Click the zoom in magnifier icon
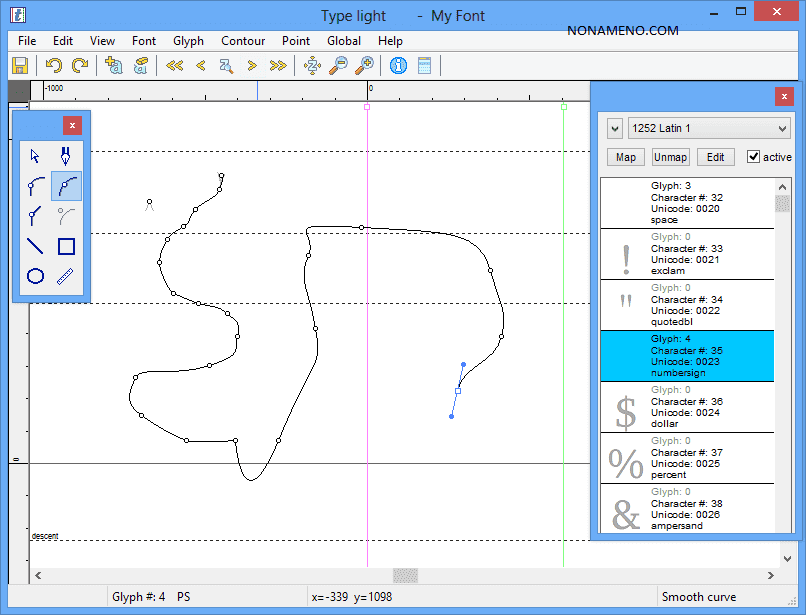Viewport: 806px width, 615px height. [x=365, y=66]
